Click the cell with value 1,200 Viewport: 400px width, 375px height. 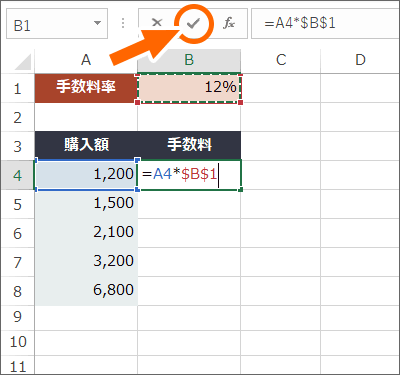(86, 175)
